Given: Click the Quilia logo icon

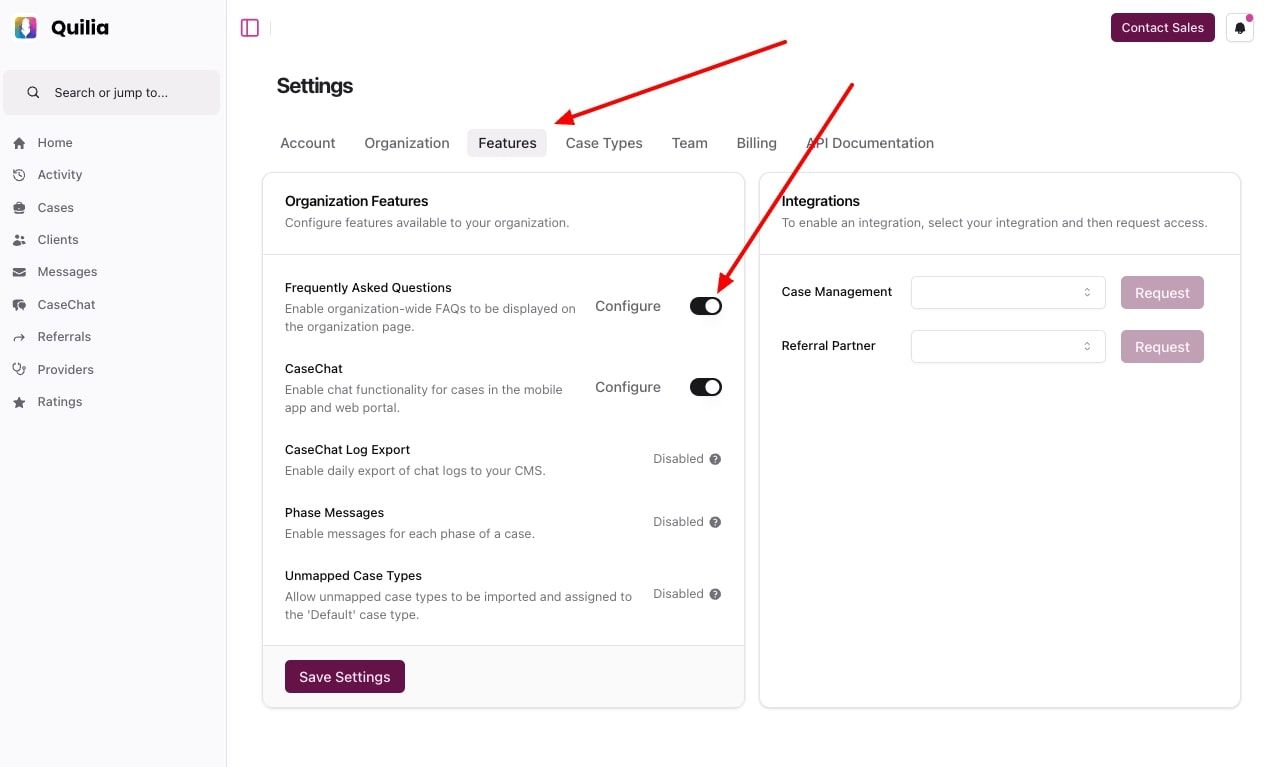Looking at the screenshot, I should [26, 28].
